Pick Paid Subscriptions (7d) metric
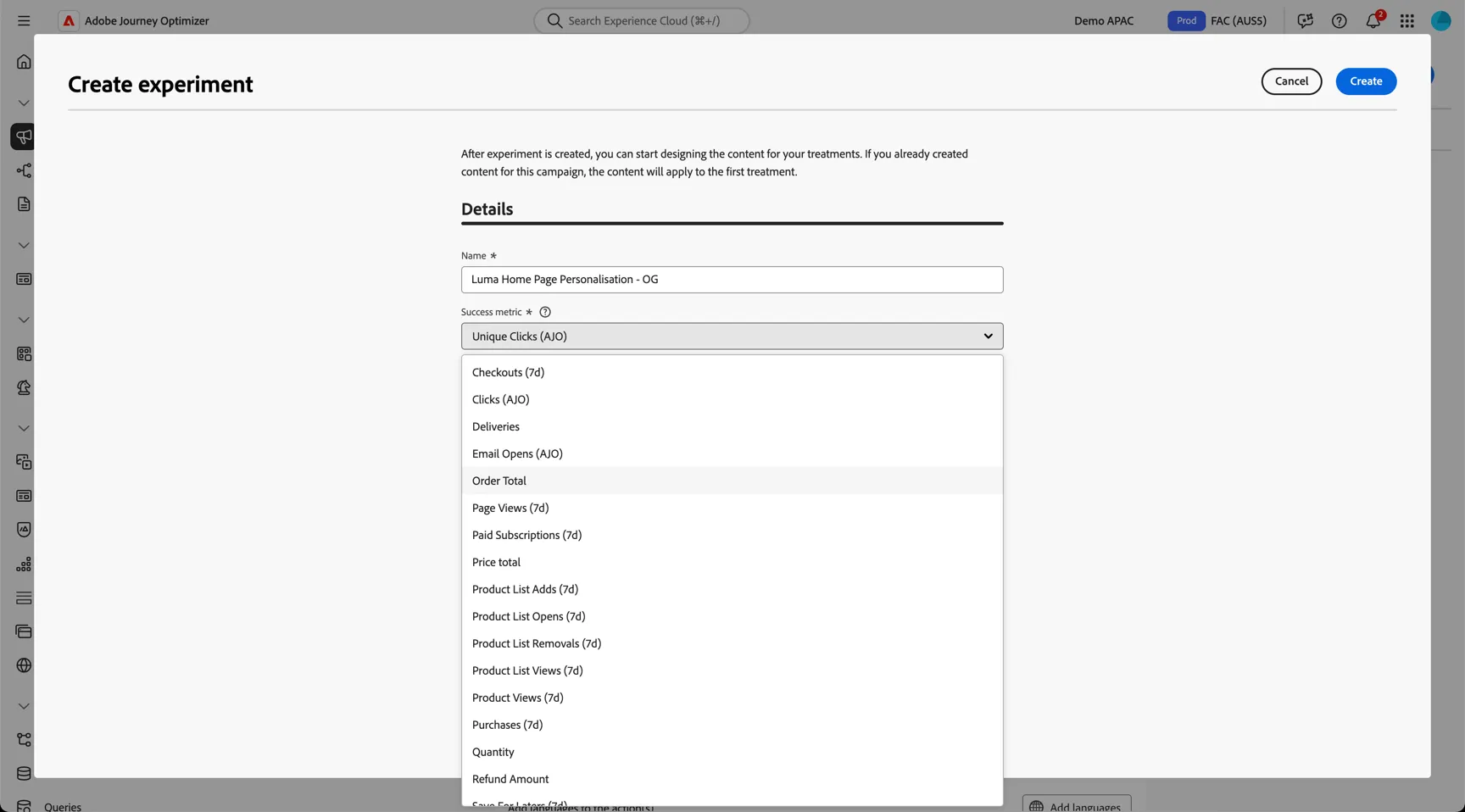The image size is (1465, 812). [732, 535]
